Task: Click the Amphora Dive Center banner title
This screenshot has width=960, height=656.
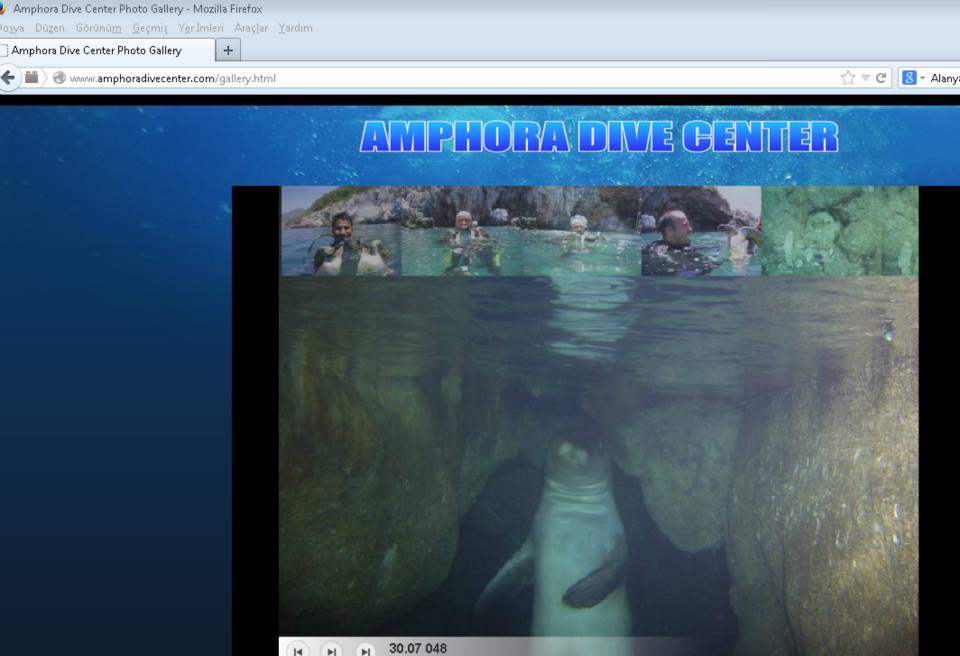Action: coord(598,137)
